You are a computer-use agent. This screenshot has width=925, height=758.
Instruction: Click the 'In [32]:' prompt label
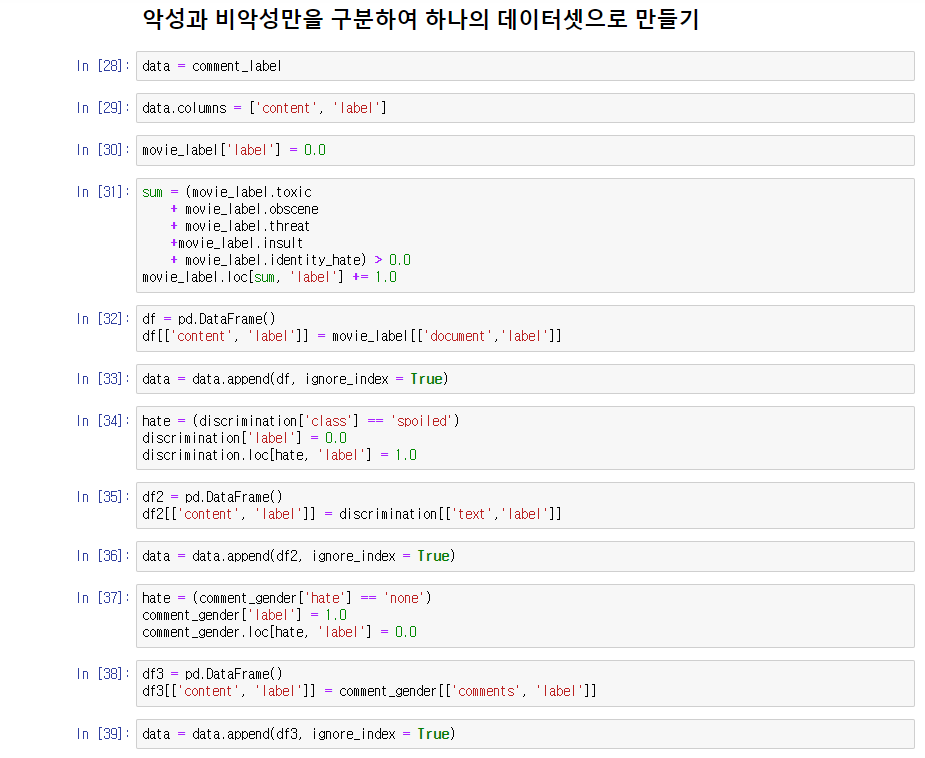coord(103,319)
